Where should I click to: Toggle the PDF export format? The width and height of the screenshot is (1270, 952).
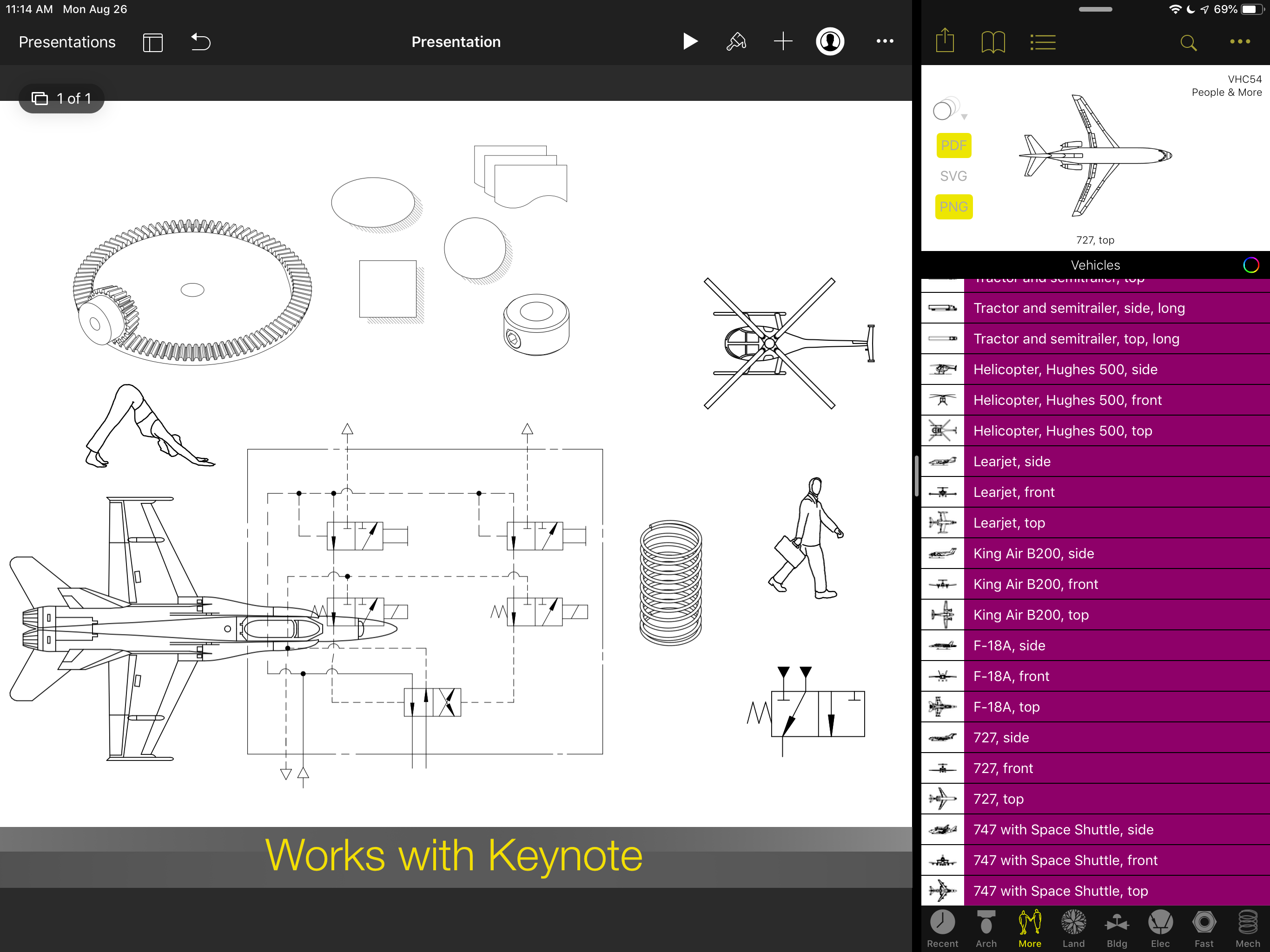(x=953, y=145)
